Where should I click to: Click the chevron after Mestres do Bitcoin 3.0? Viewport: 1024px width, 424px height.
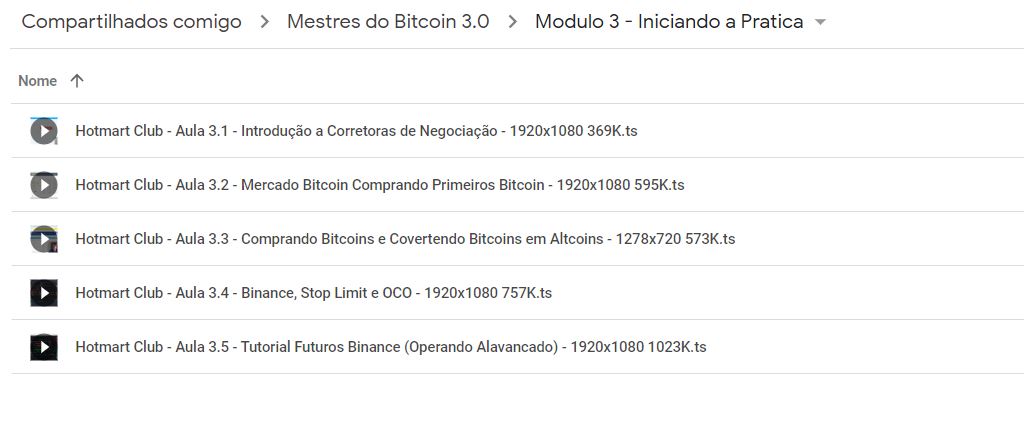coord(512,22)
